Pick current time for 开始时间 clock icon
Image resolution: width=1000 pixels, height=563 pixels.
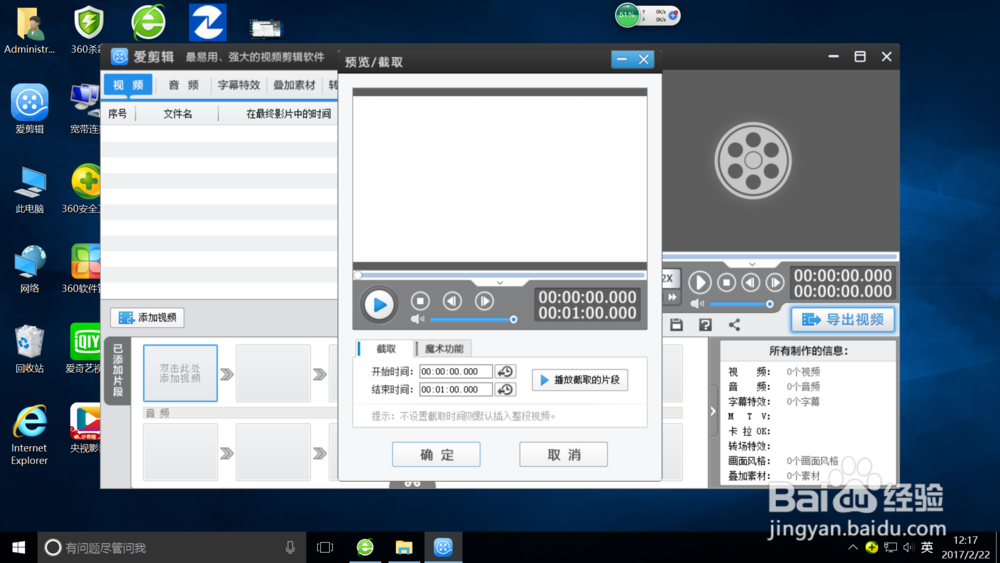(505, 371)
